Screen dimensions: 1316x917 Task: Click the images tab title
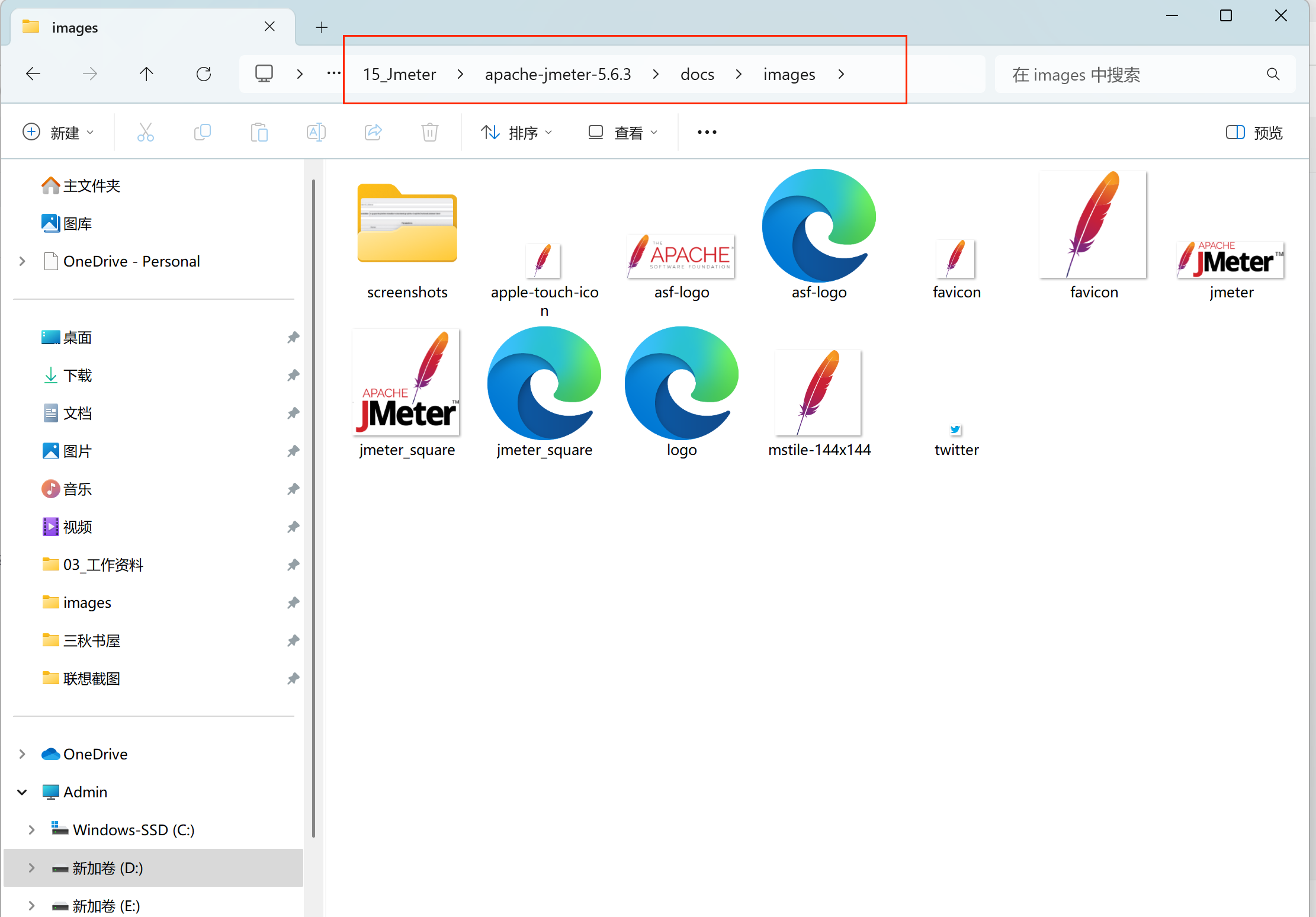[75, 28]
